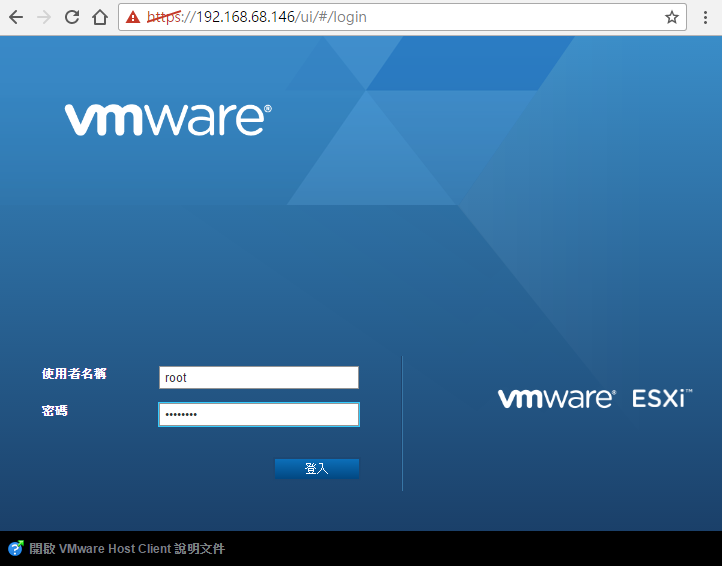The image size is (722, 566).
Task: Click the red not-secure warning triangle
Action: tap(133, 18)
